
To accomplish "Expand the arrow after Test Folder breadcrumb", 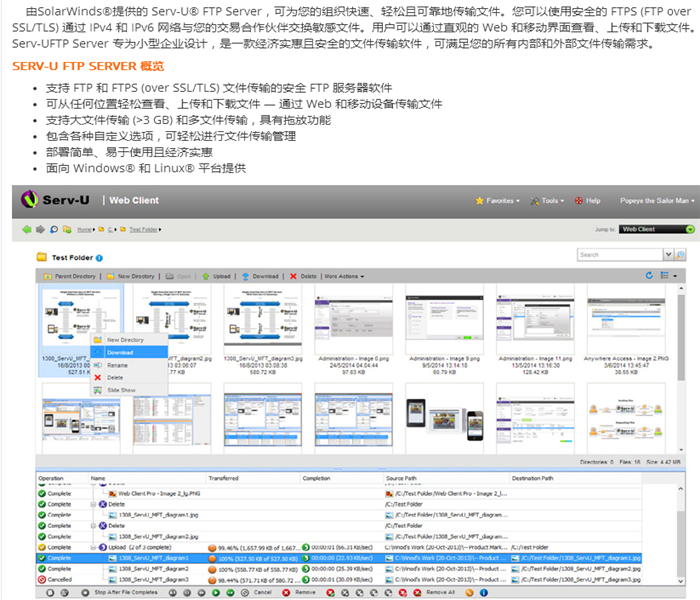I will point(160,229).
